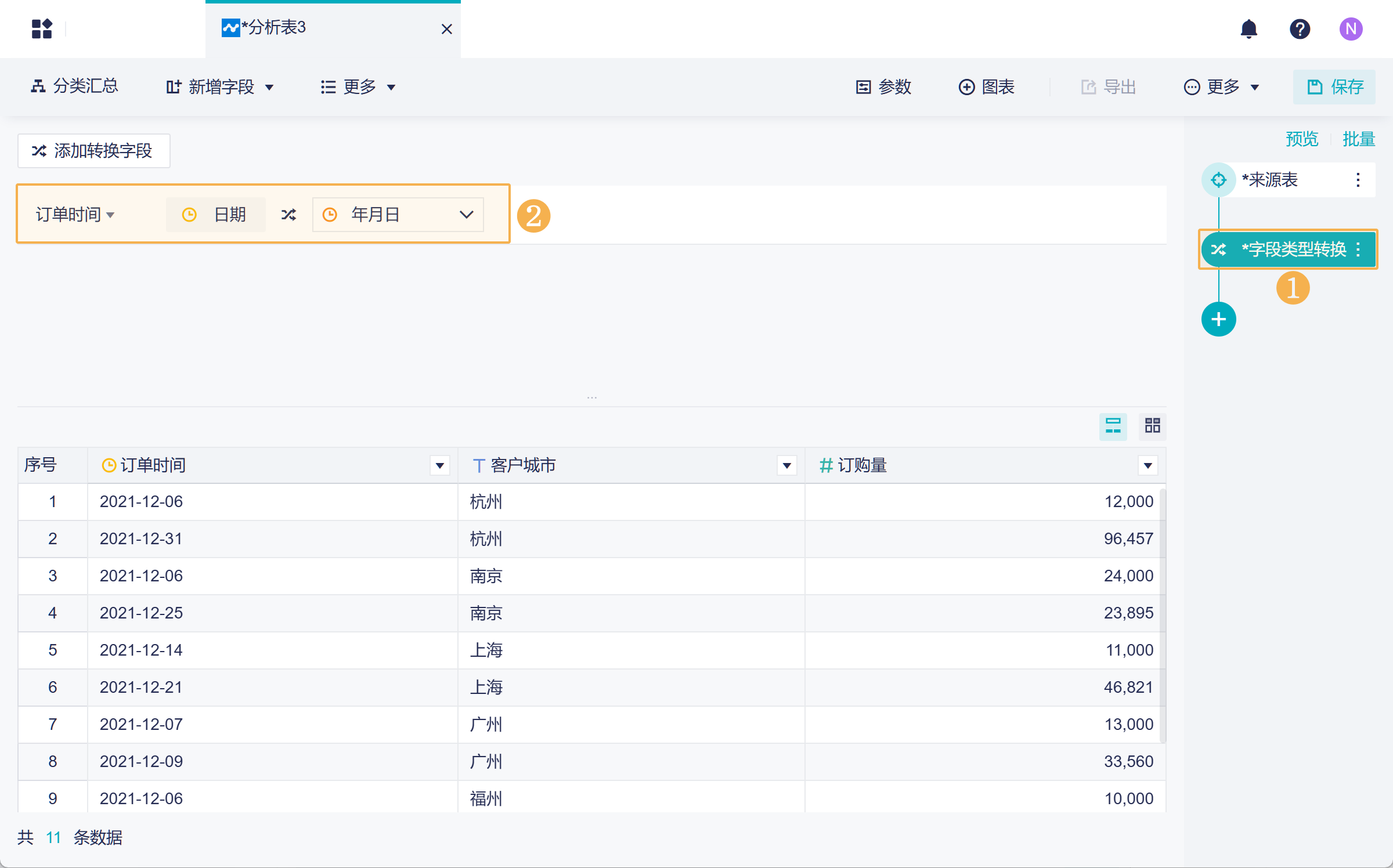The height and width of the screenshot is (868, 1393).
Task: Click the 来源表 source node icon
Action: pyautogui.click(x=1218, y=180)
